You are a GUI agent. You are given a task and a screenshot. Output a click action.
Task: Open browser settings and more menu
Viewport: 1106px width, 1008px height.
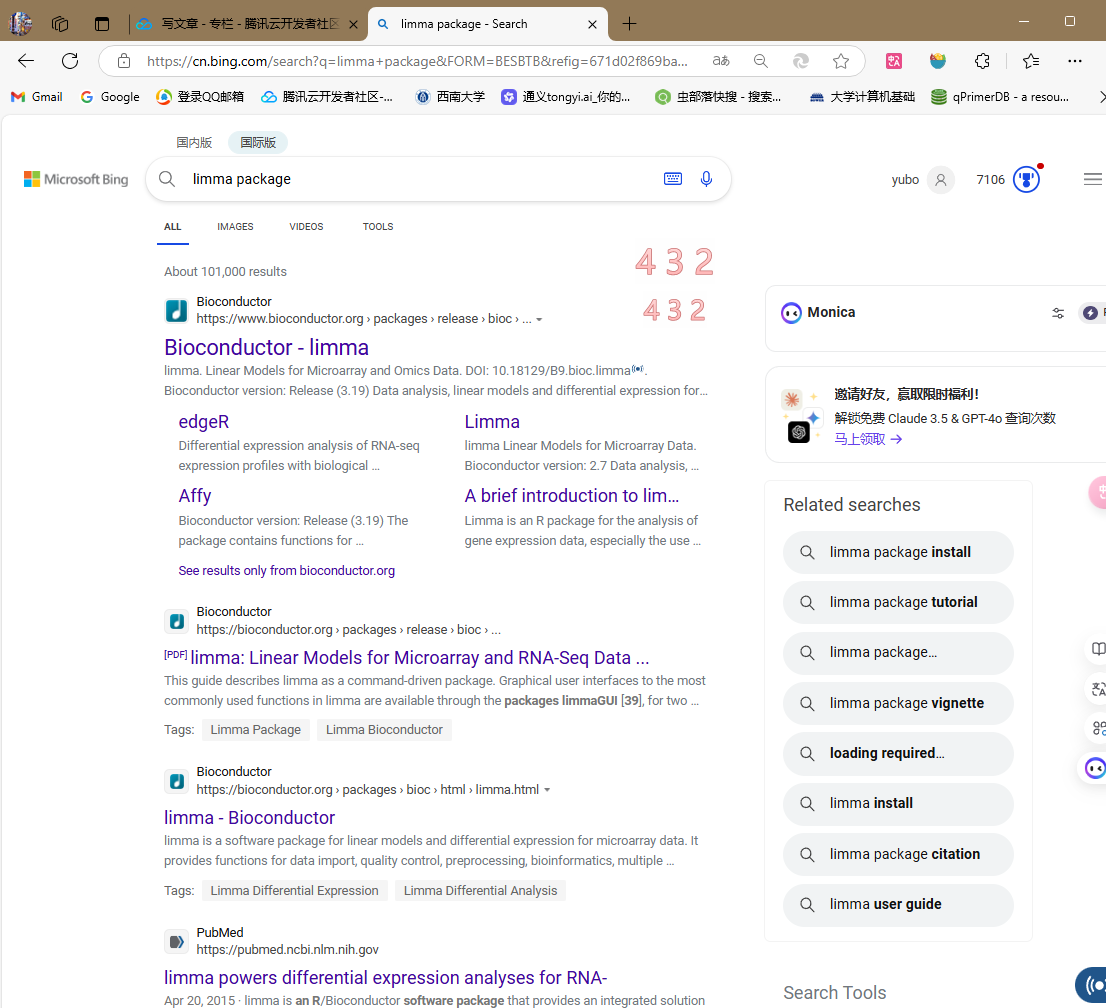1075,61
